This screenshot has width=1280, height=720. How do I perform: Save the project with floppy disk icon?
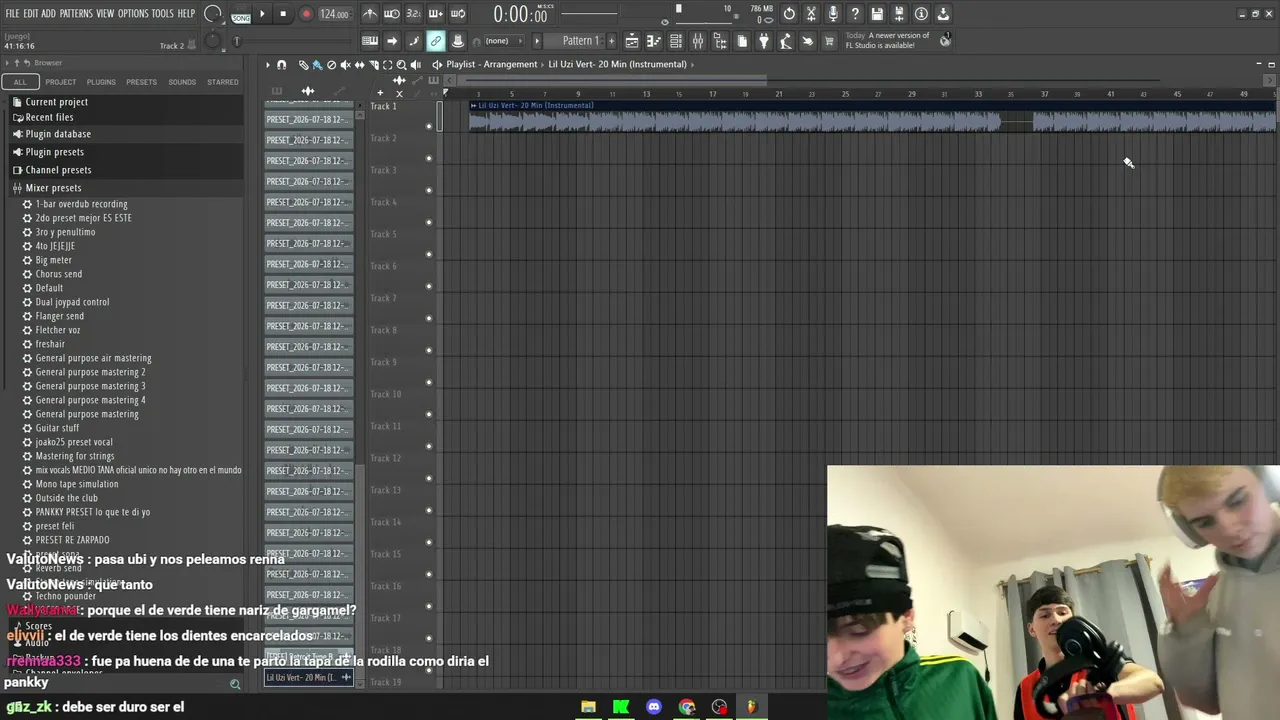pyautogui.click(x=877, y=14)
